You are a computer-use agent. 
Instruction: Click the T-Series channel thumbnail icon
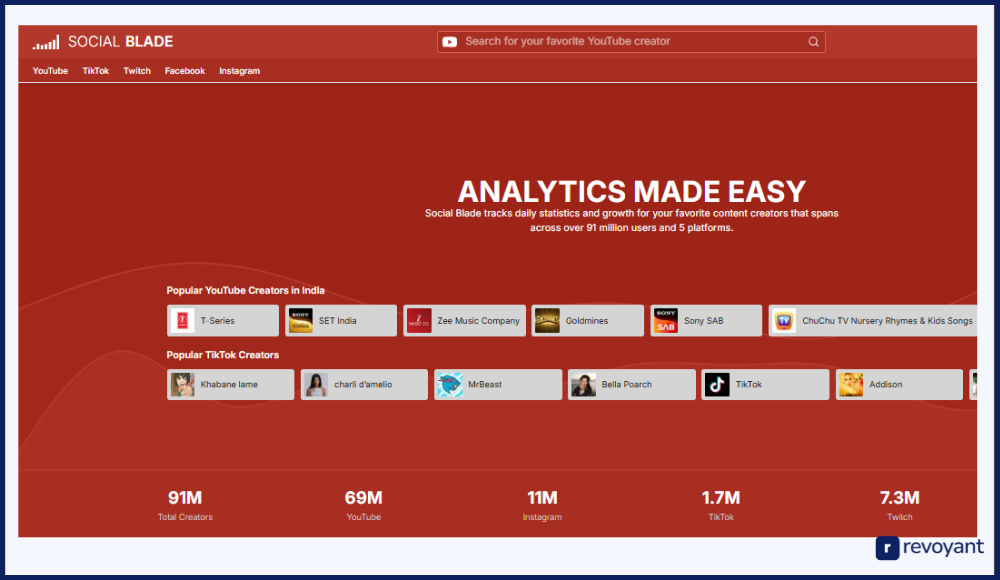tap(182, 321)
